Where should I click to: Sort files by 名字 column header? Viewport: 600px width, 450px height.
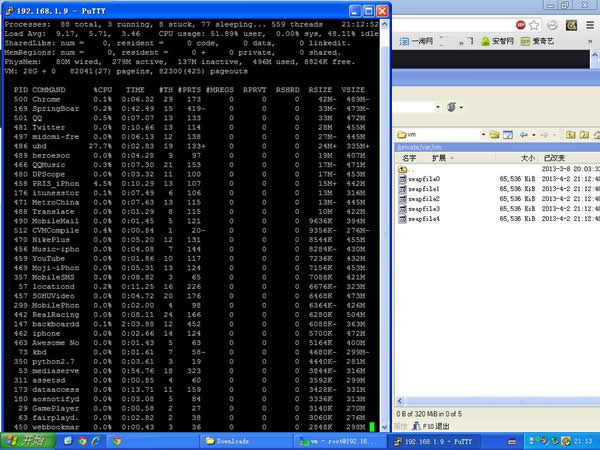coord(409,157)
